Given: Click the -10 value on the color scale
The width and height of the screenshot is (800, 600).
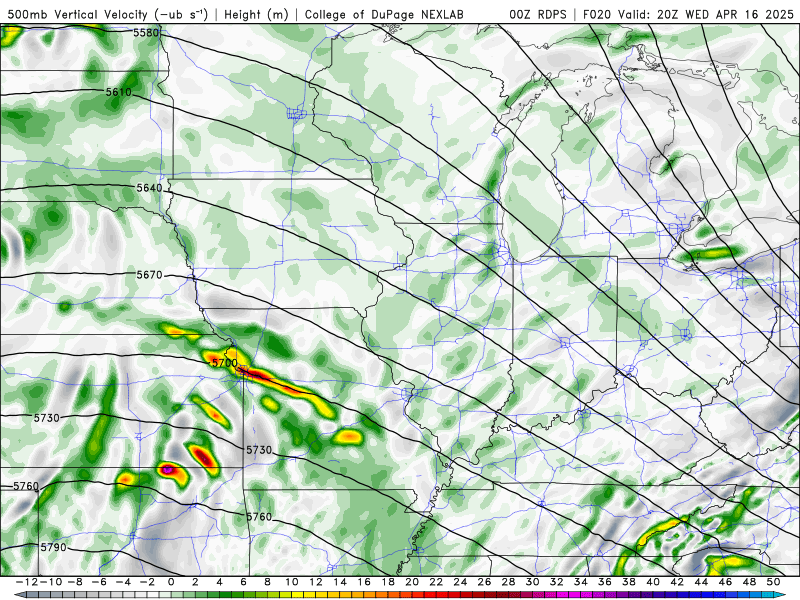Looking at the screenshot, I should (x=50, y=582).
